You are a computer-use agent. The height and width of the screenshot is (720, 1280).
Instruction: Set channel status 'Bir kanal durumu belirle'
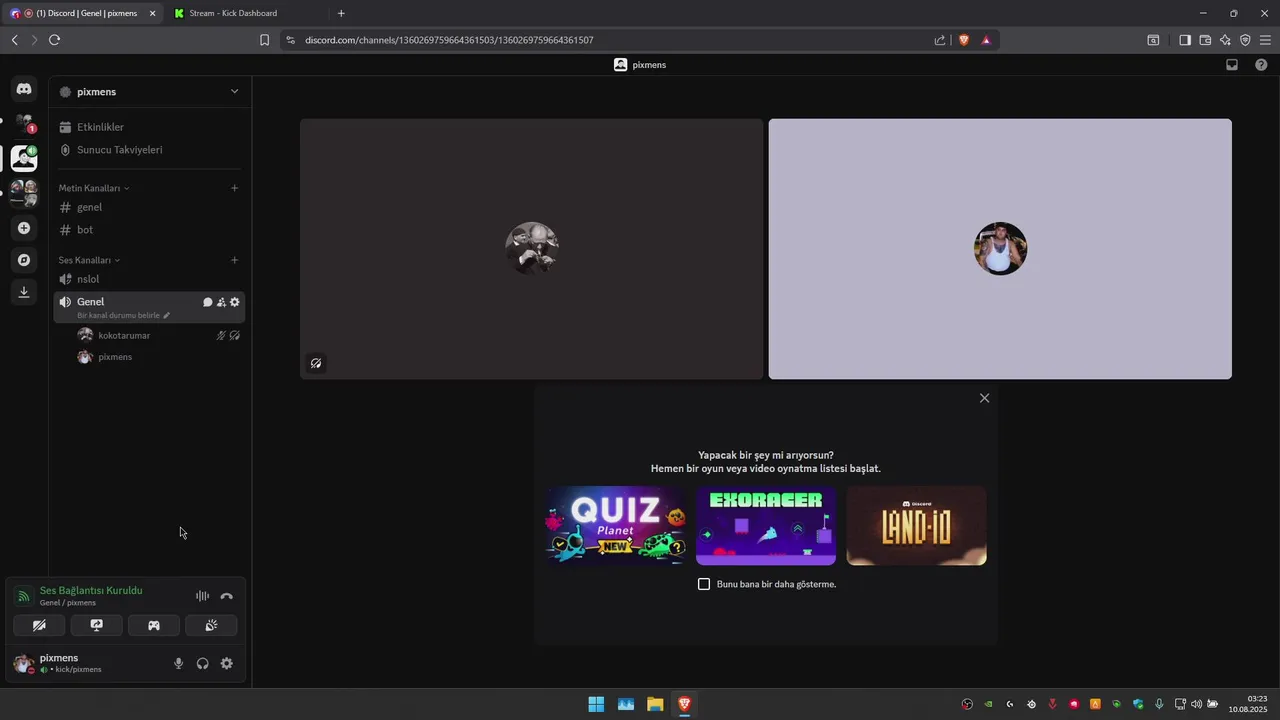(124, 315)
